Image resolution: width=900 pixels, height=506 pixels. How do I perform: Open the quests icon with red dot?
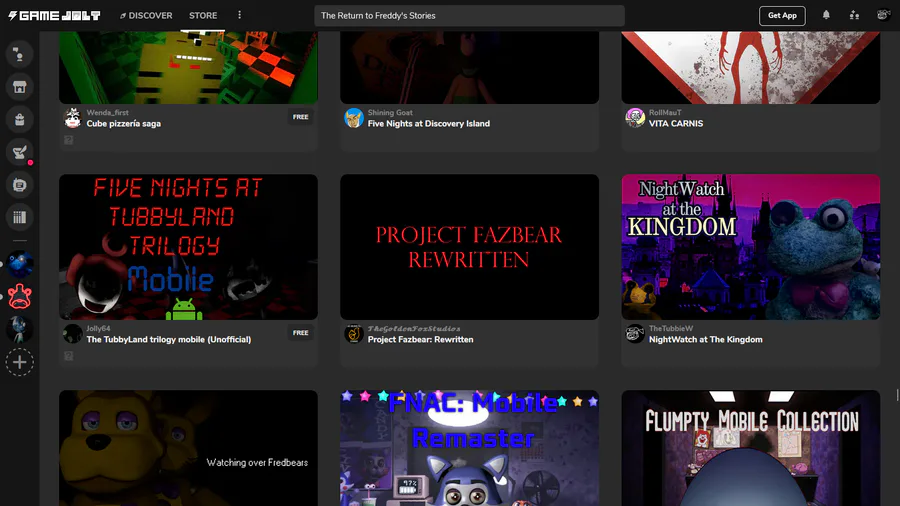pyautogui.click(x=20, y=152)
